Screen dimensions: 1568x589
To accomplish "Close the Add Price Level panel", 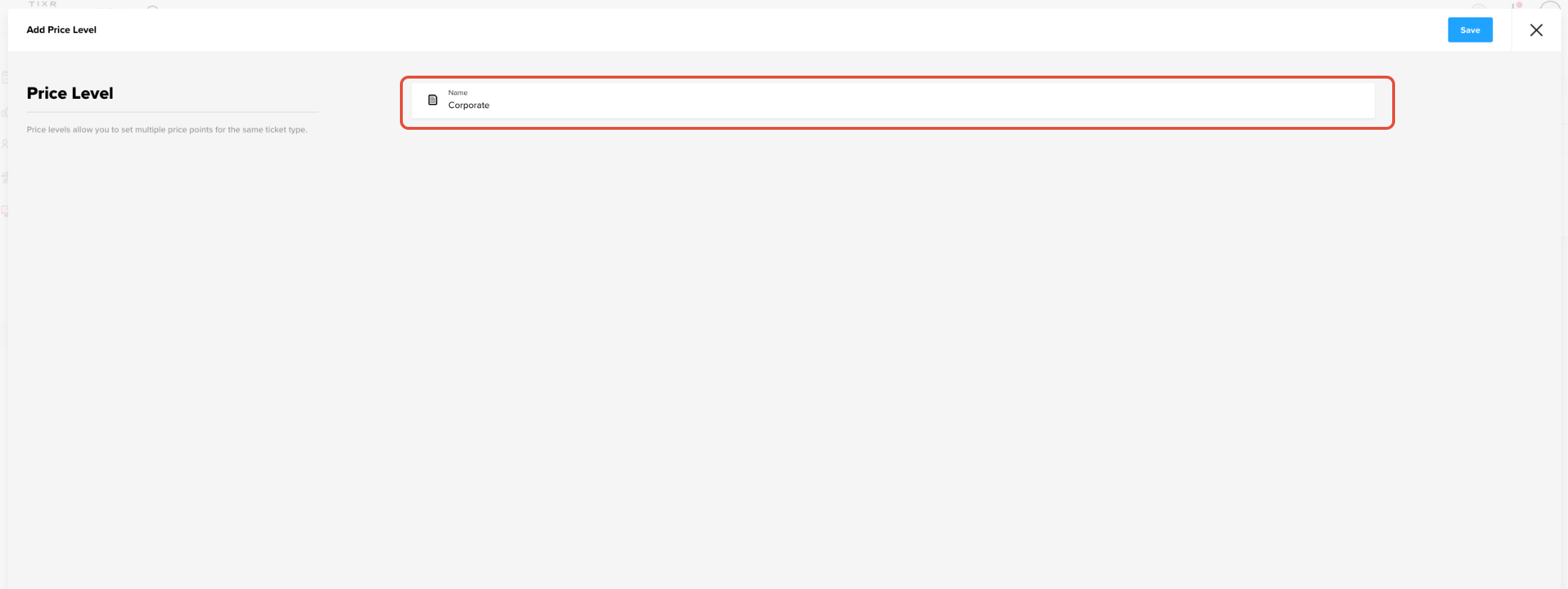I will tap(1536, 30).
